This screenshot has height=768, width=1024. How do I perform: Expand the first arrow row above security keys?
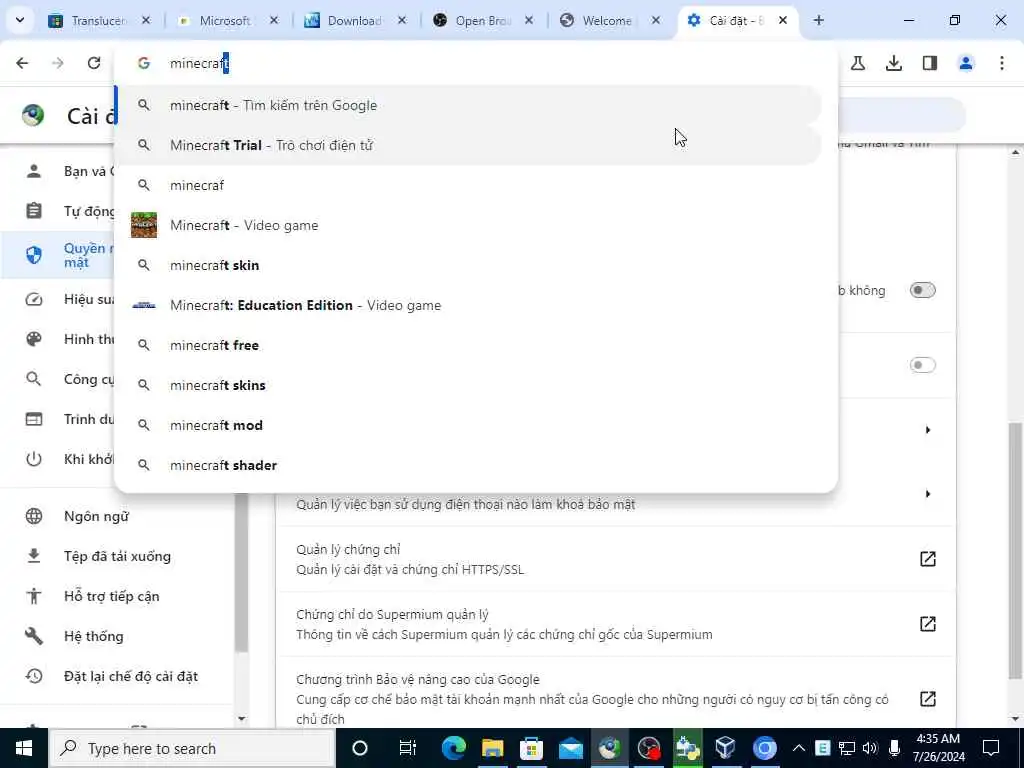coord(927,430)
